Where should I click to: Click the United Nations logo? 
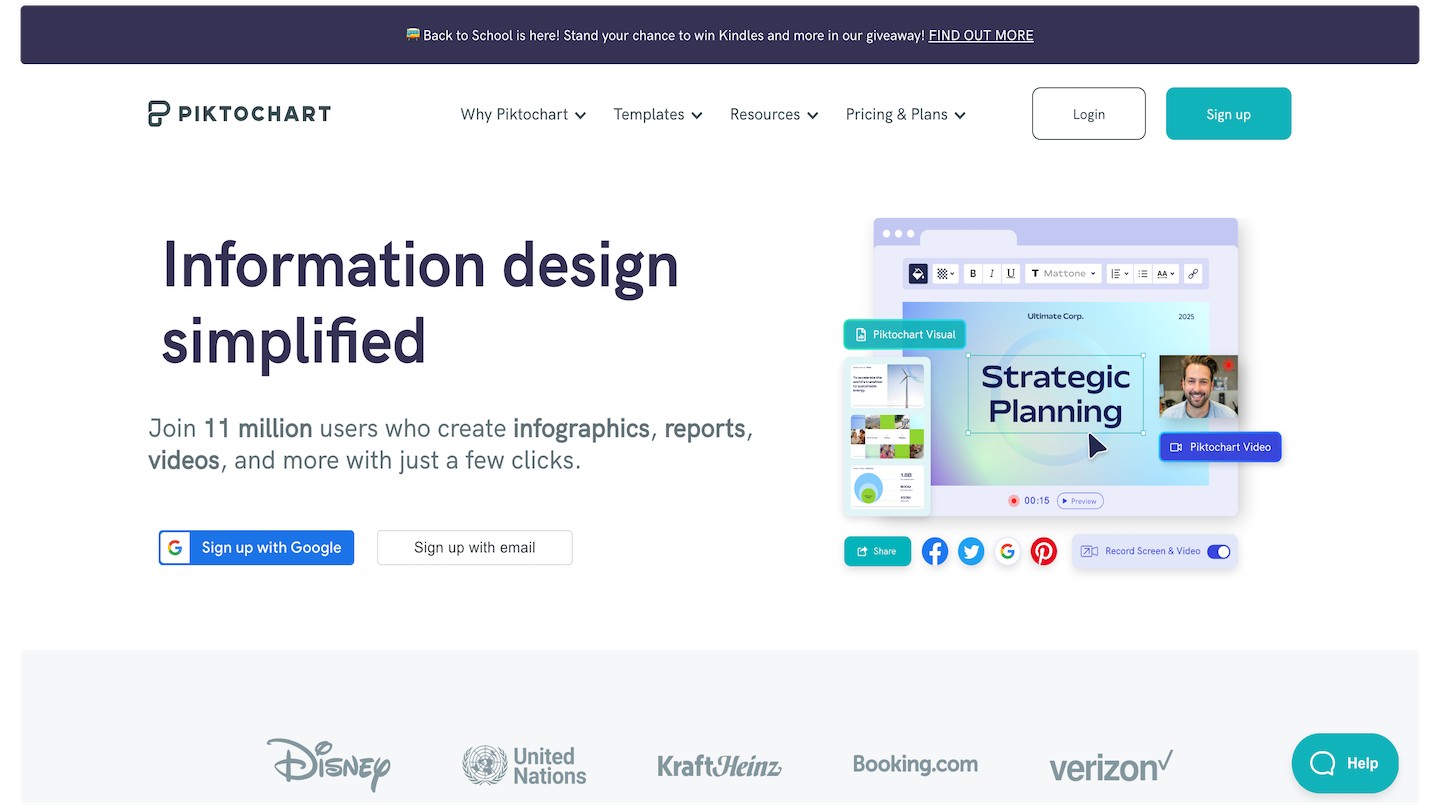coord(524,765)
